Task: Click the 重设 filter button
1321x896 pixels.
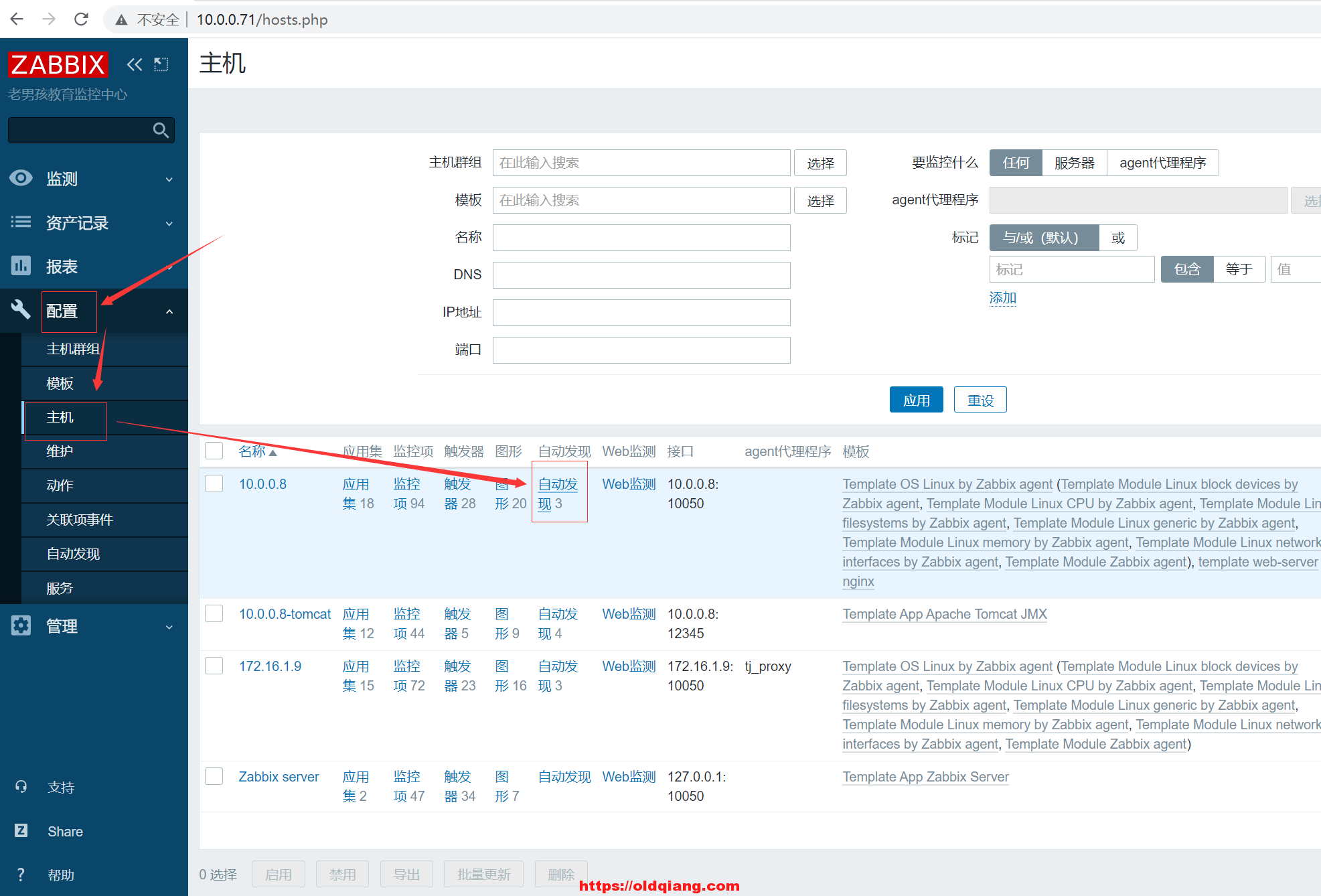Action: pos(980,400)
